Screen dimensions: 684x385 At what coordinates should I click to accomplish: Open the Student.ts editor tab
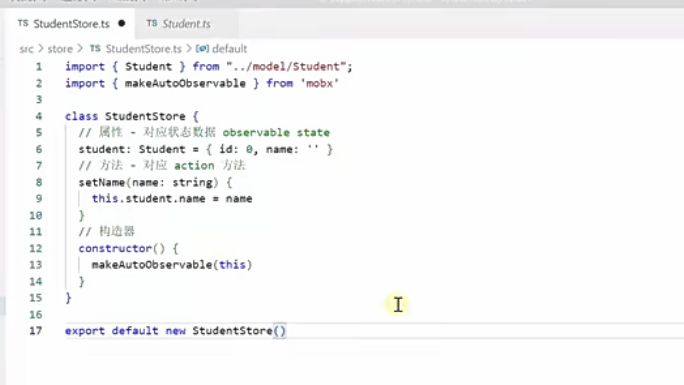[x=186, y=24]
